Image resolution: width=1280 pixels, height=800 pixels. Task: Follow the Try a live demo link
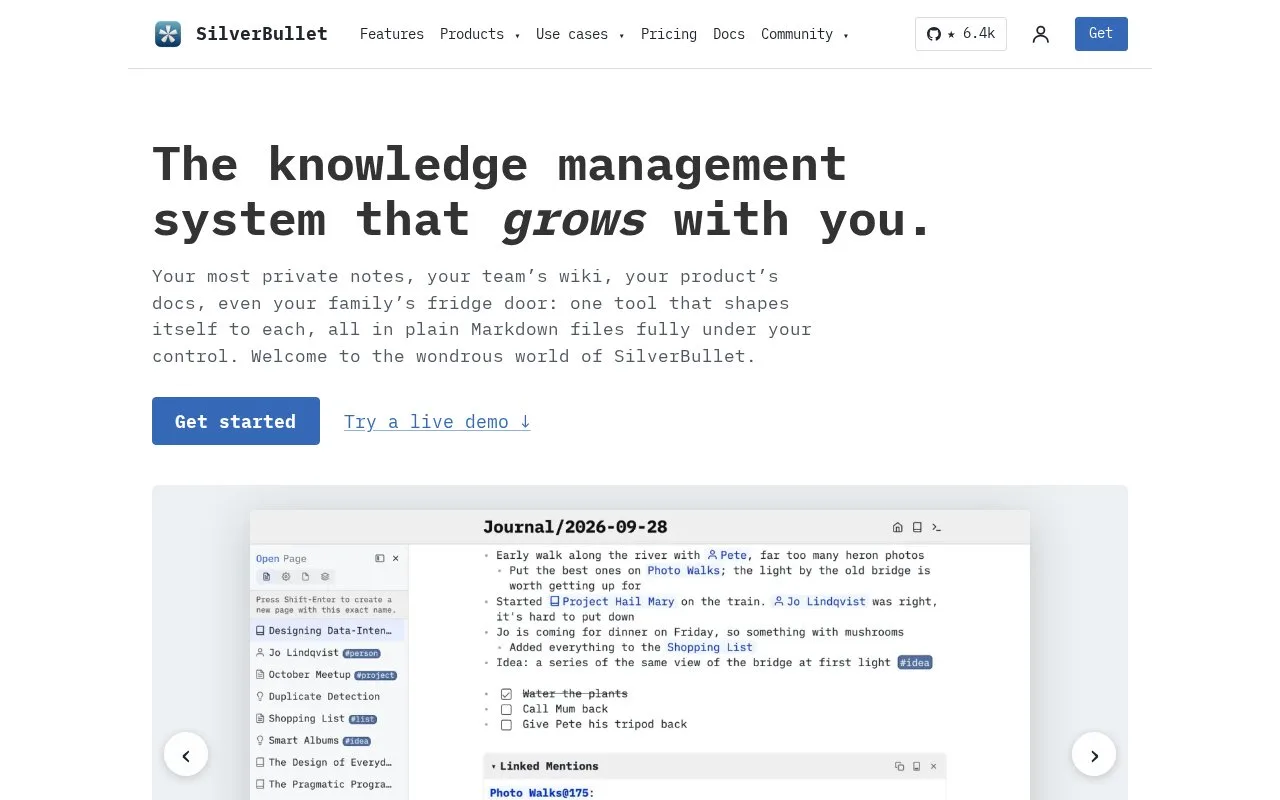coord(437,421)
